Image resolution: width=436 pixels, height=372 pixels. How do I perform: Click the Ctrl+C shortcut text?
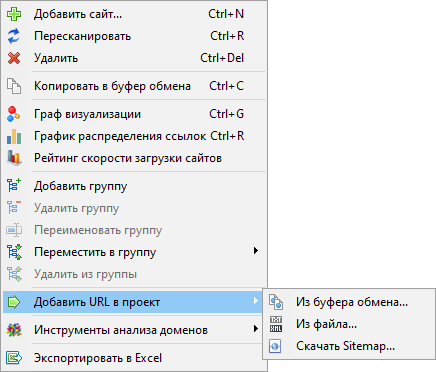227,86
